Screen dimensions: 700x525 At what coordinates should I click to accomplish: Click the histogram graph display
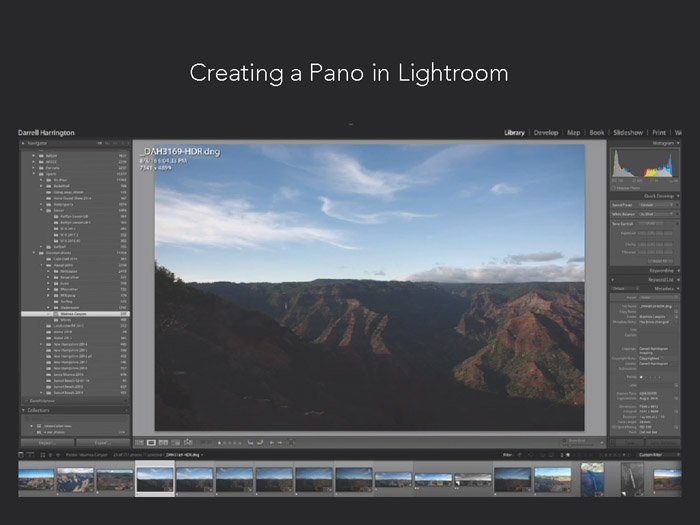tap(643, 164)
